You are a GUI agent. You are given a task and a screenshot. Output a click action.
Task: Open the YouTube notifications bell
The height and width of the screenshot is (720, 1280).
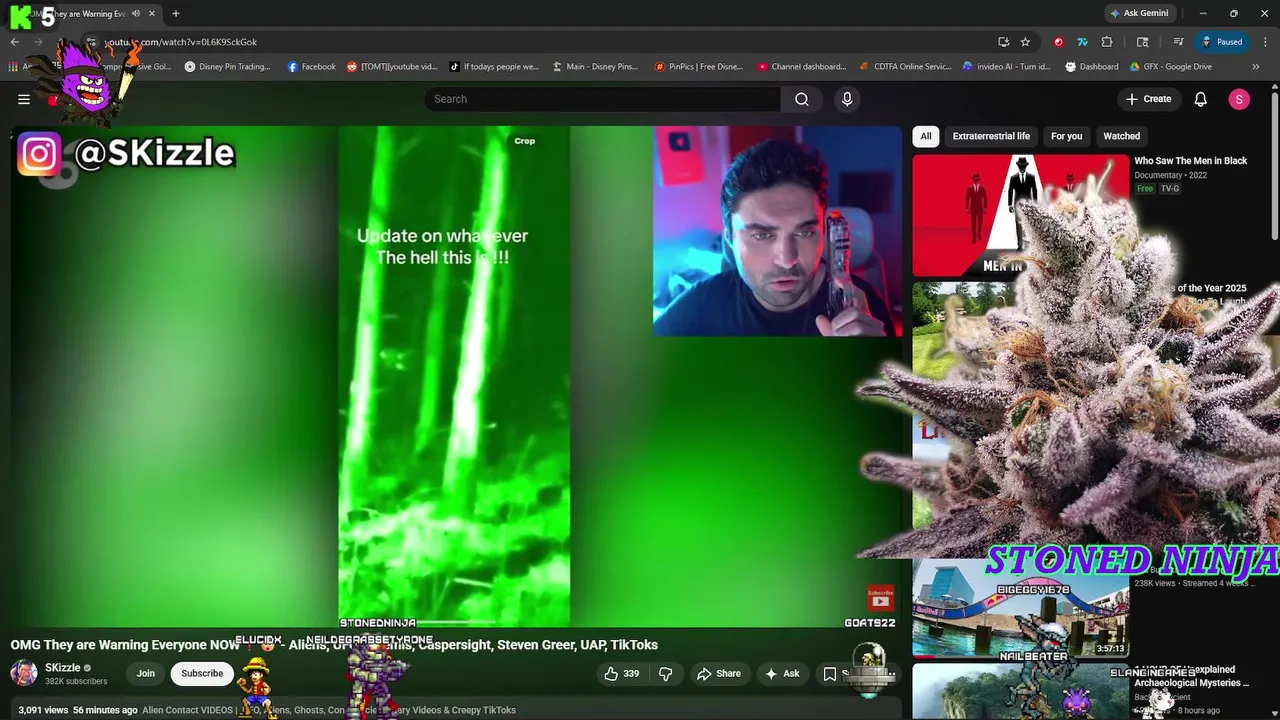click(1201, 99)
